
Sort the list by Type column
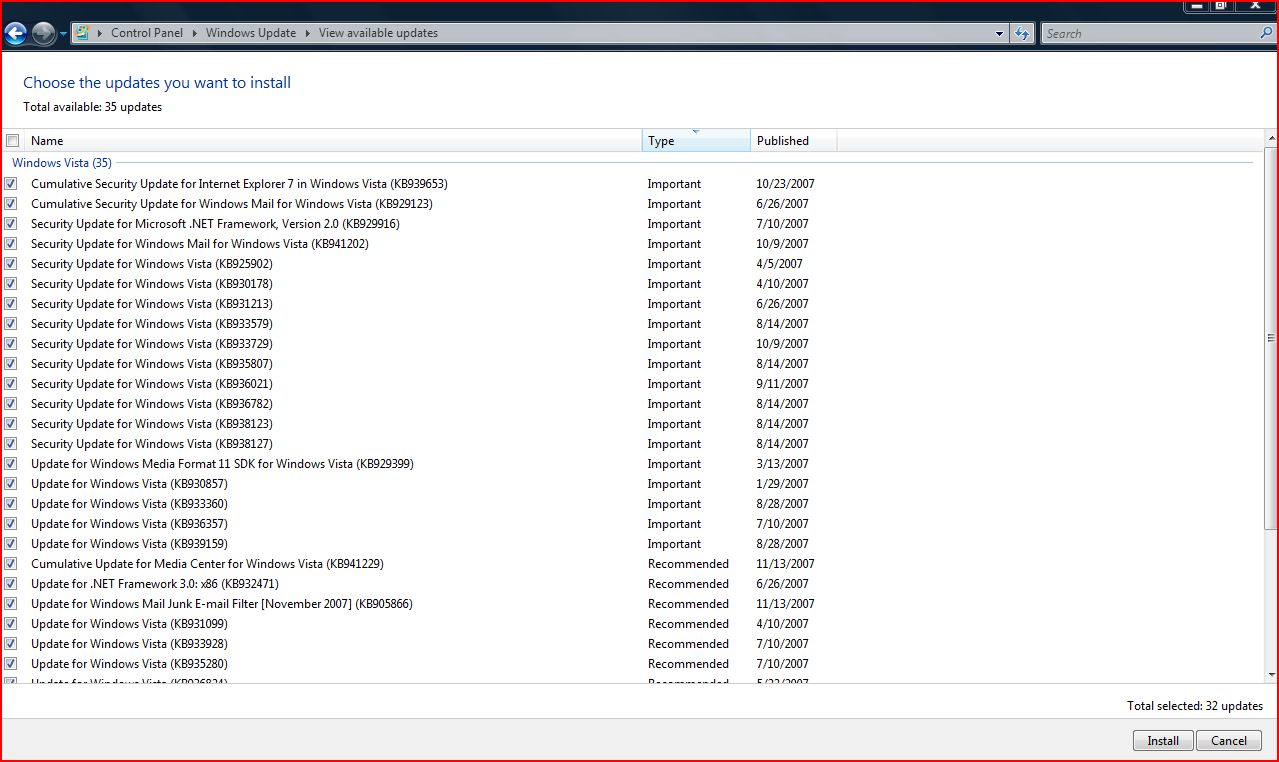[x=696, y=141]
